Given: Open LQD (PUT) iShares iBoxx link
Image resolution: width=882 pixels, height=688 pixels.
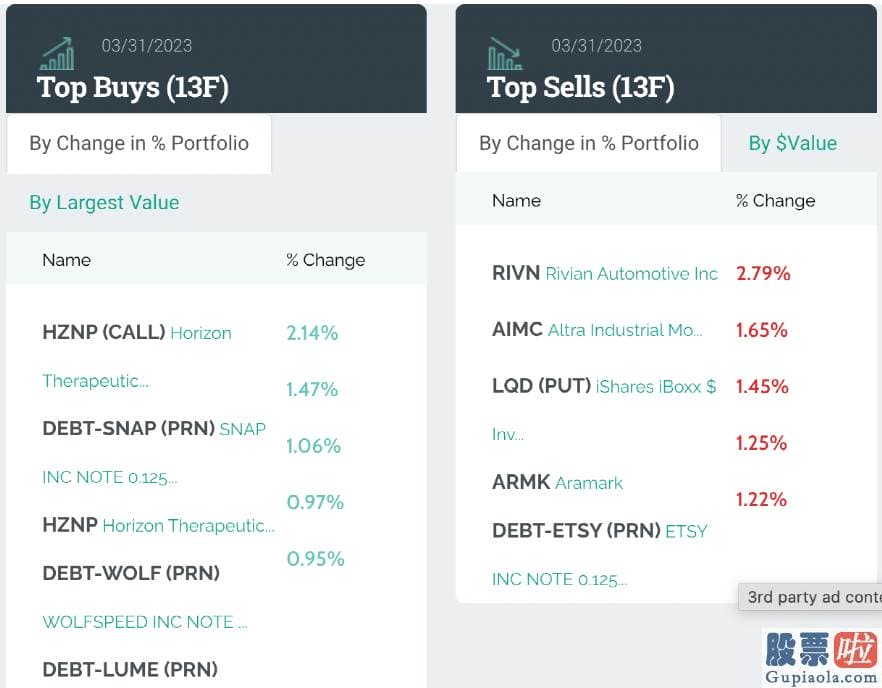Looking at the screenshot, I should click(604, 386).
